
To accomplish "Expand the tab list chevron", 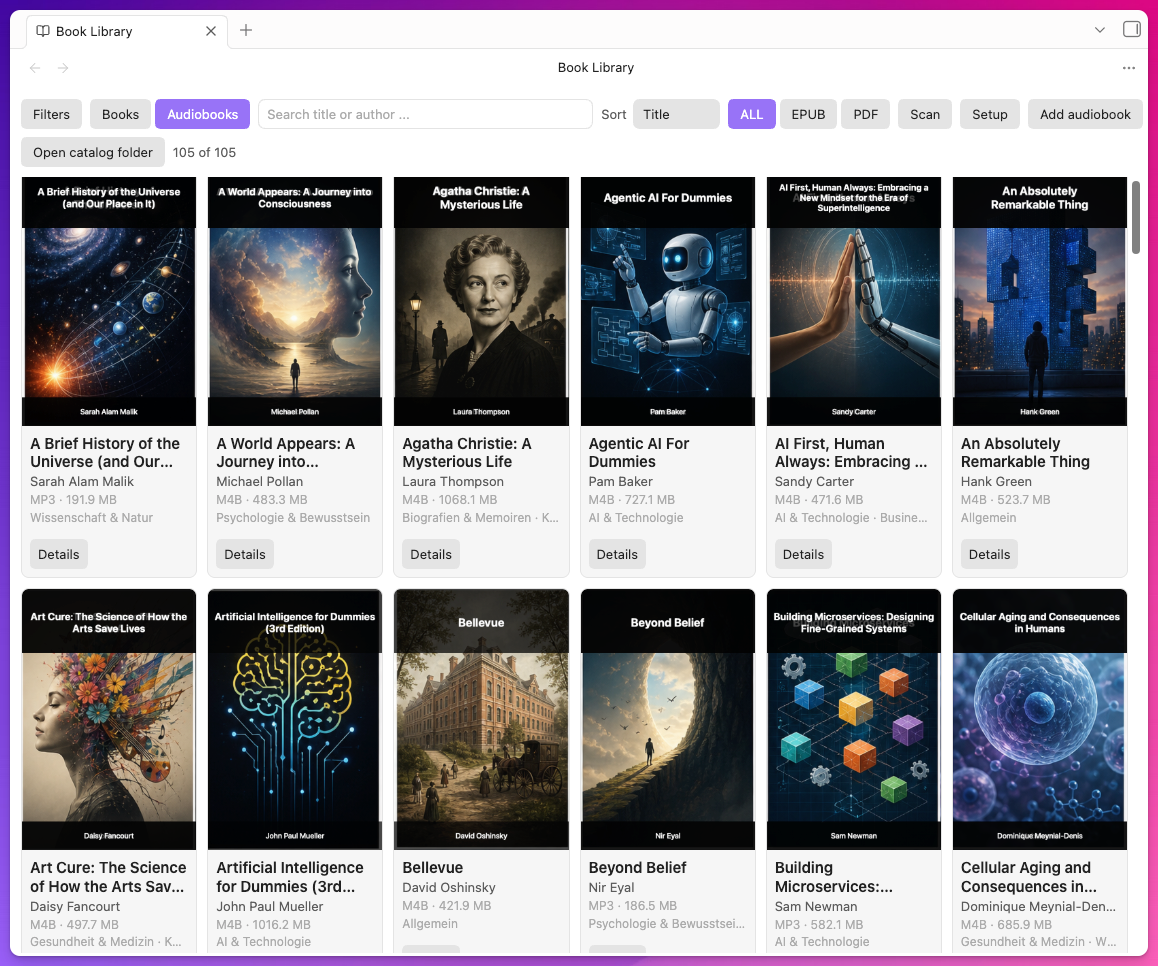I will [x=1100, y=30].
